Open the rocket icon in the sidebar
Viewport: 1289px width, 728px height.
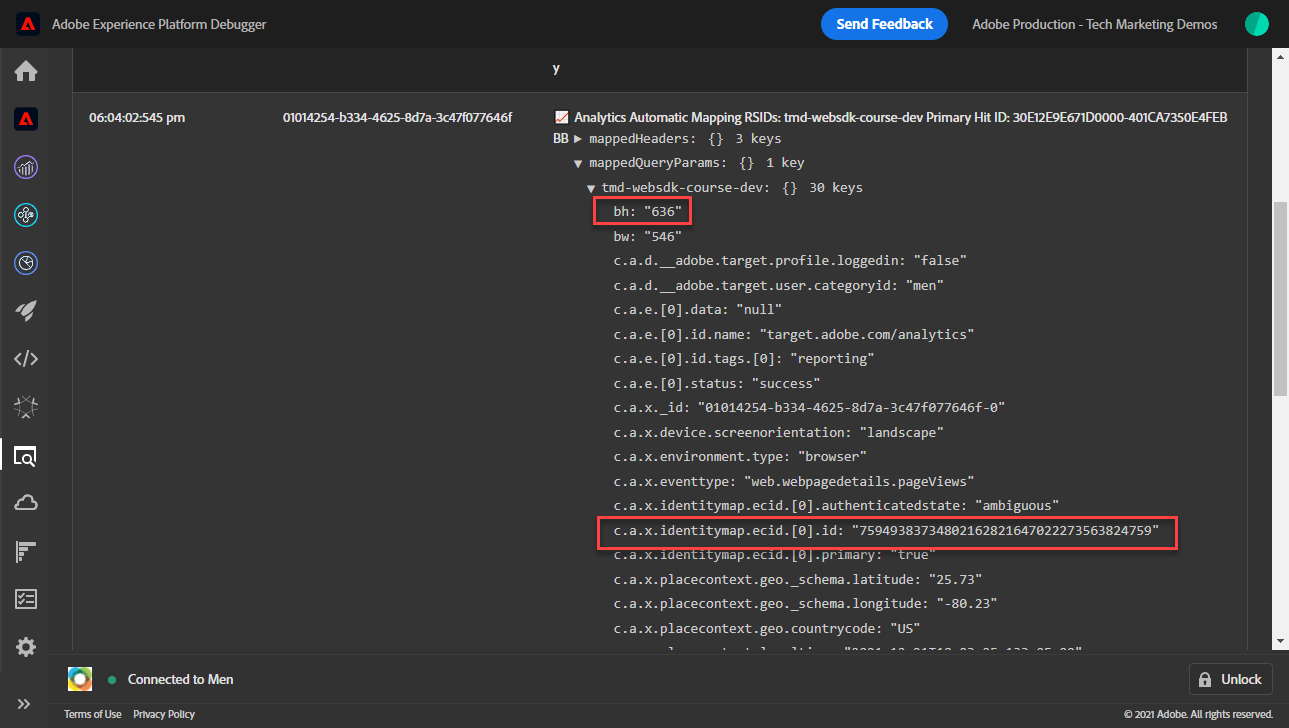point(26,311)
